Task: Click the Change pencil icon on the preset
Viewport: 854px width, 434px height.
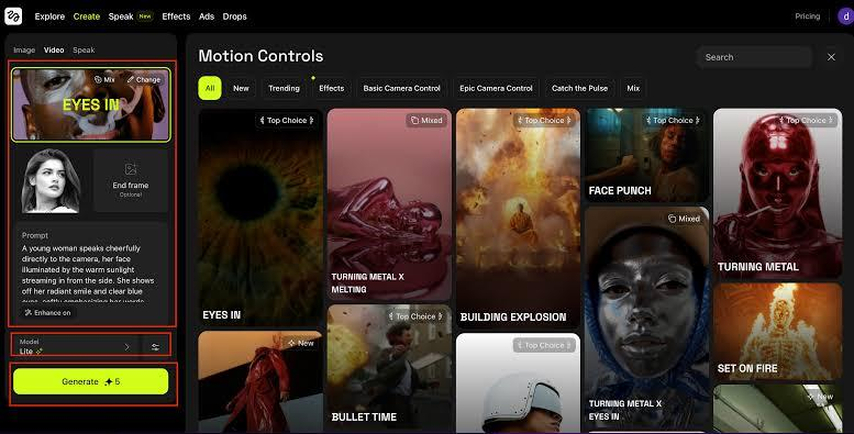Action: 130,80
